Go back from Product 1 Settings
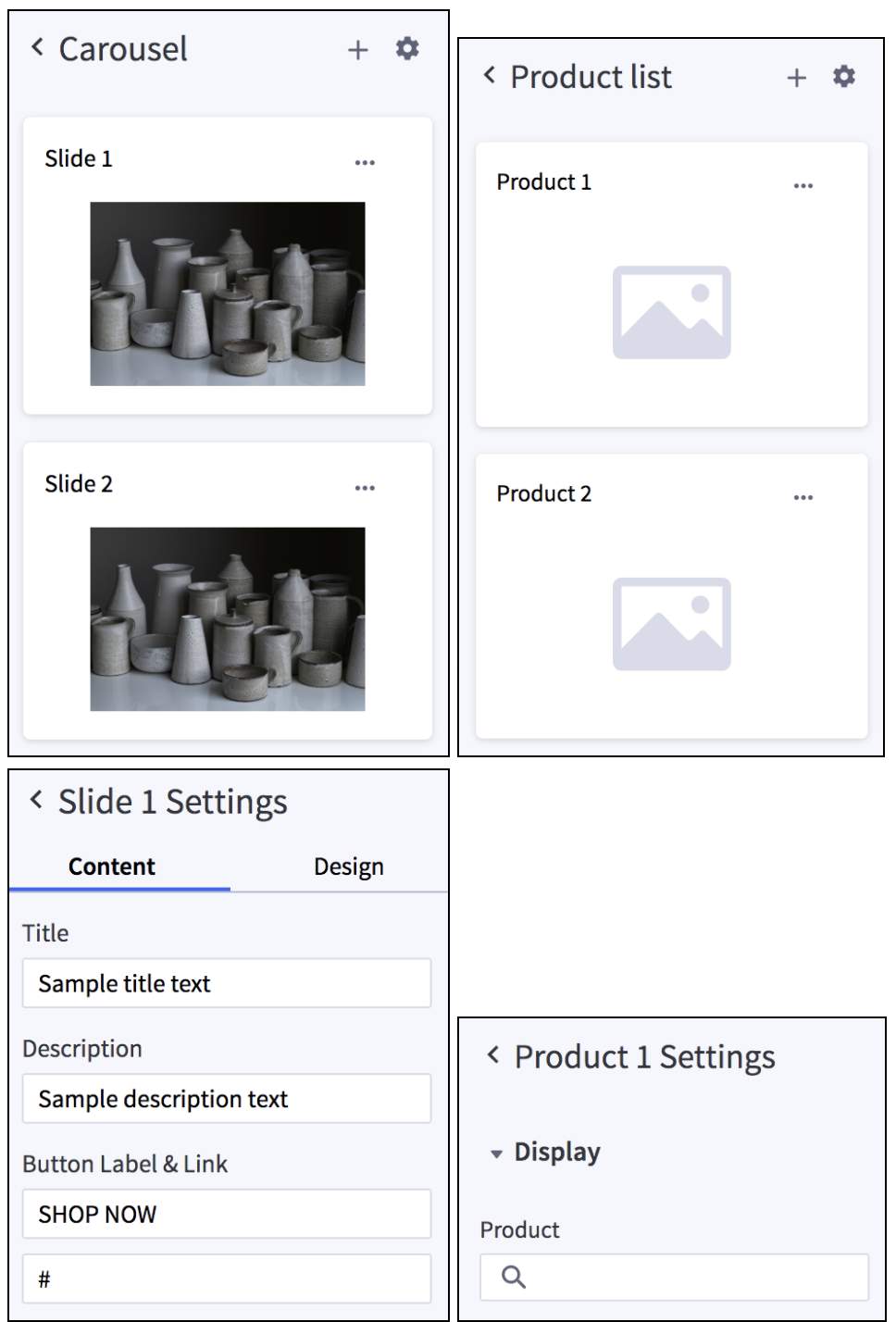Viewport: 896px width, 1322px height. (493, 1054)
